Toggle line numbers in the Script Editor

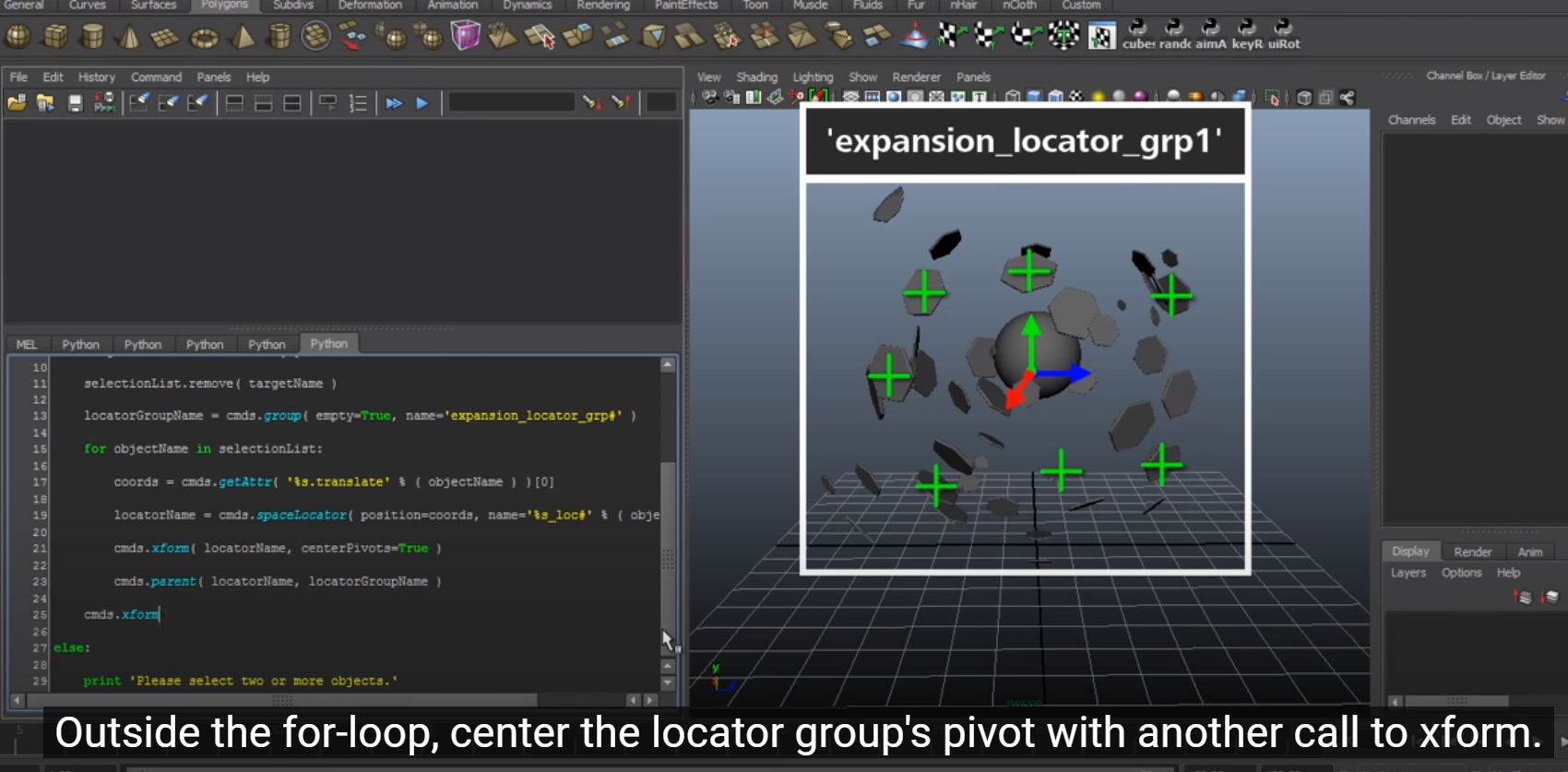tap(358, 102)
